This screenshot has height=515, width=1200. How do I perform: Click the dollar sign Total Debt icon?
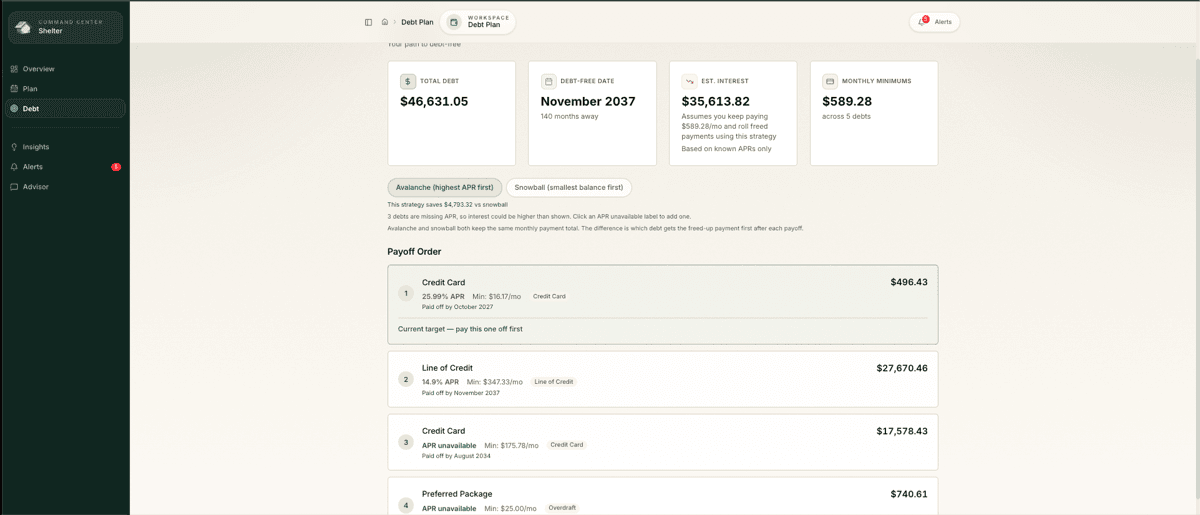(408, 81)
